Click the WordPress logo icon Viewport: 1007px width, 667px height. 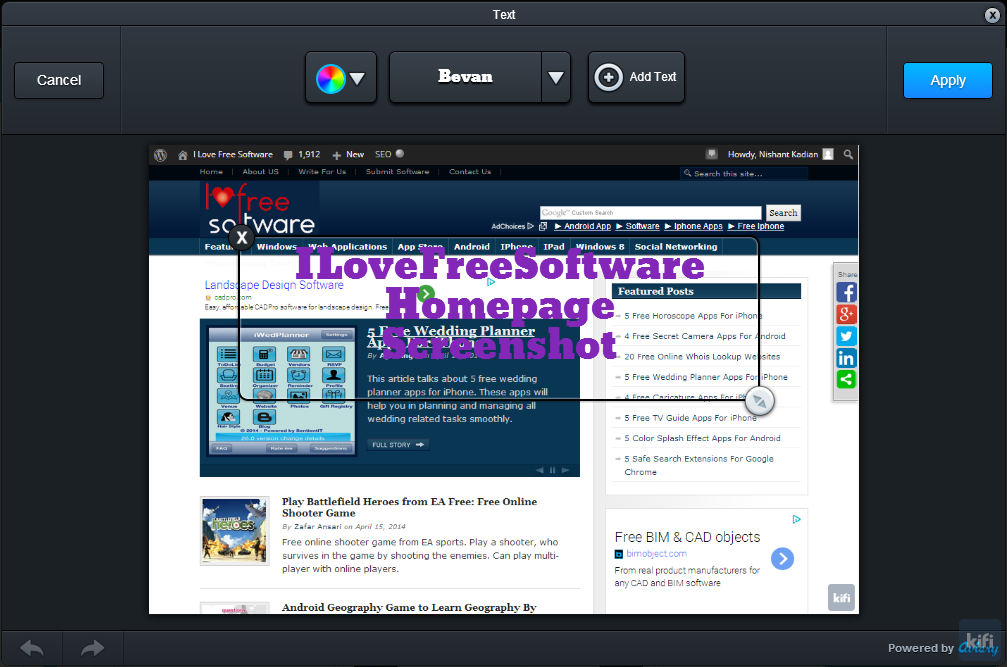pyautogui.click(x=161, y=155)
